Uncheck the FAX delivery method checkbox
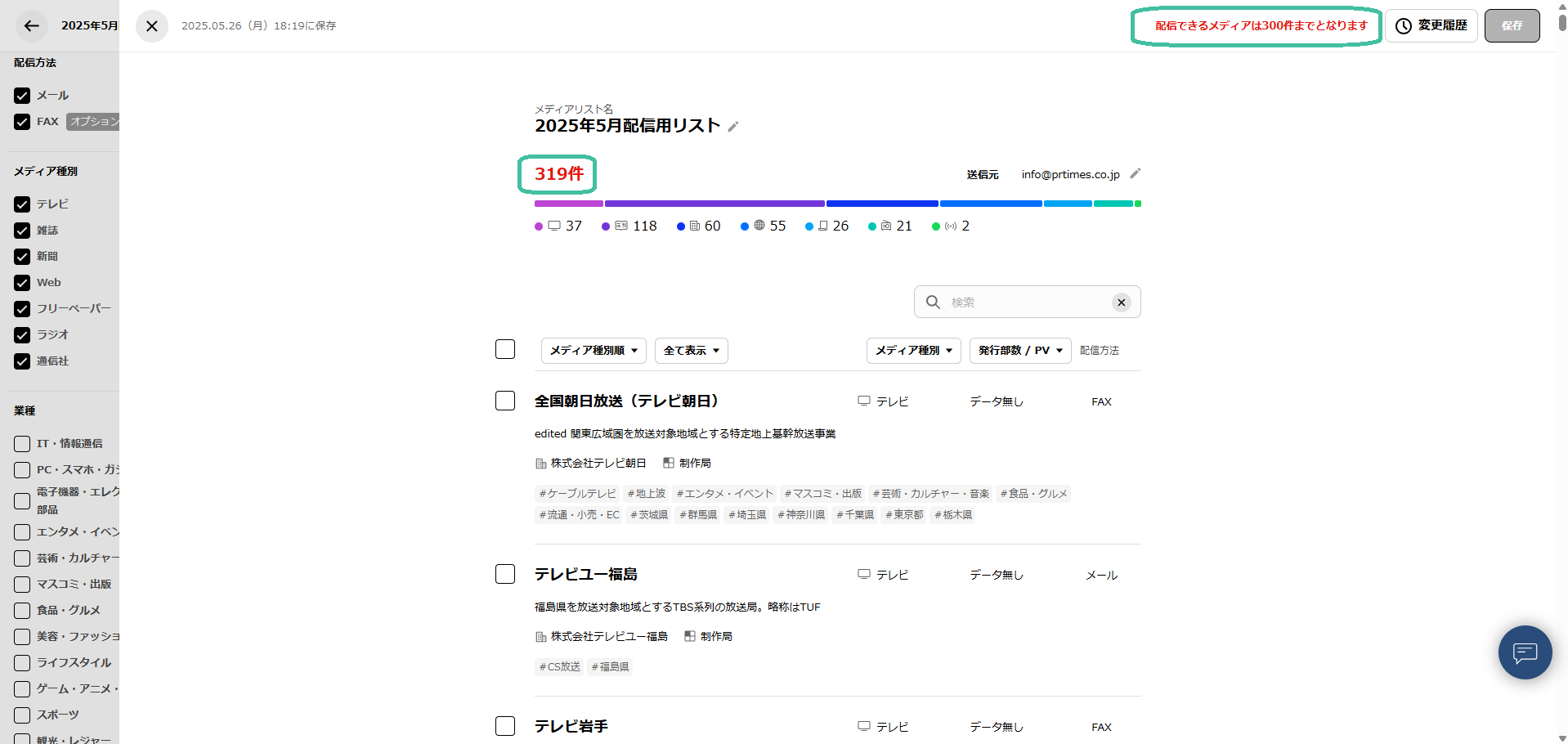 (22, 121)
